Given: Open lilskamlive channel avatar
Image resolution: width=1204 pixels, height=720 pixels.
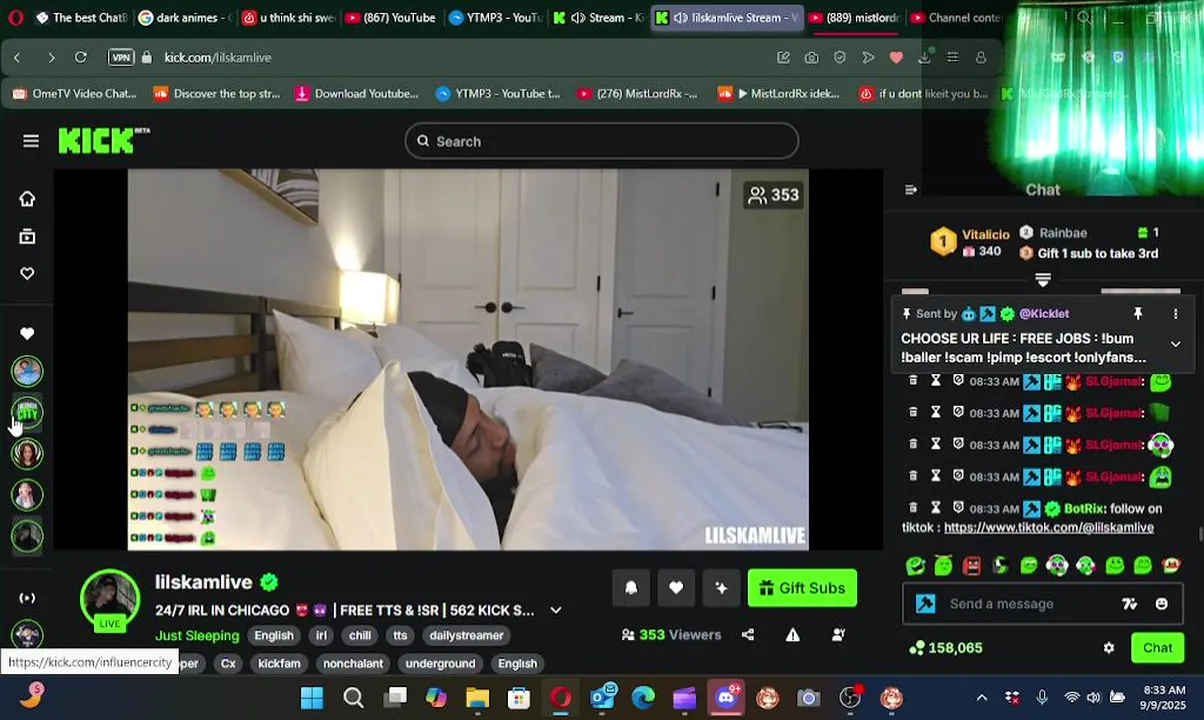Looking at the screenshot, I should click(x=110, y=600).
